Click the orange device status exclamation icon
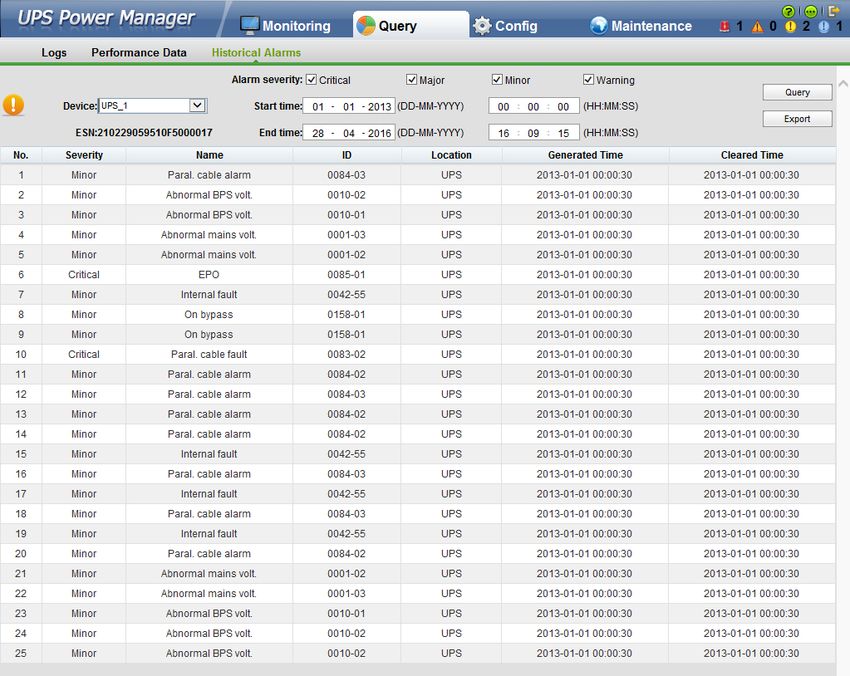This screenshot has height=676, width=850. 14,105
